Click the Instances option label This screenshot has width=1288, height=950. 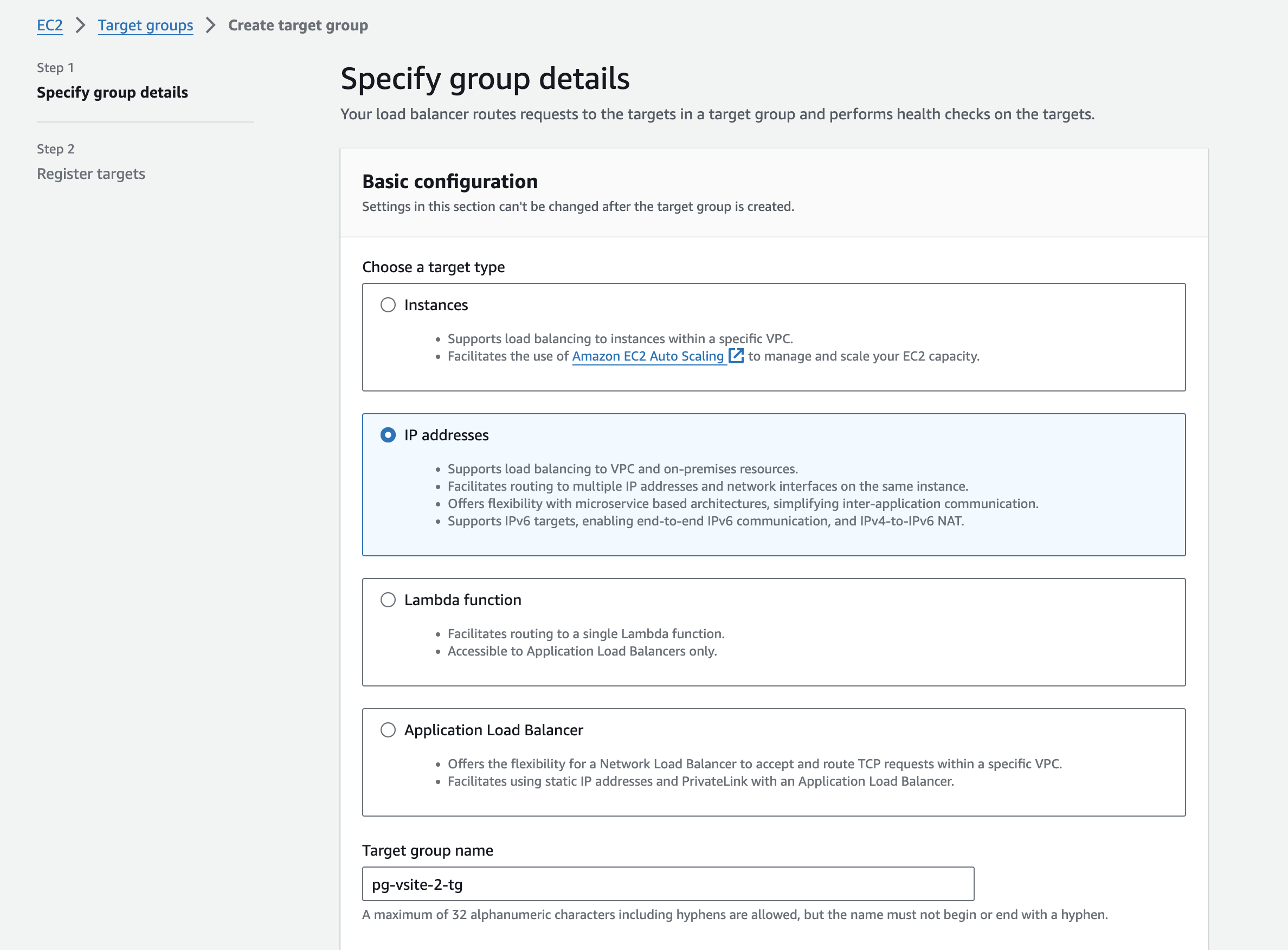(x=436, y=305)
